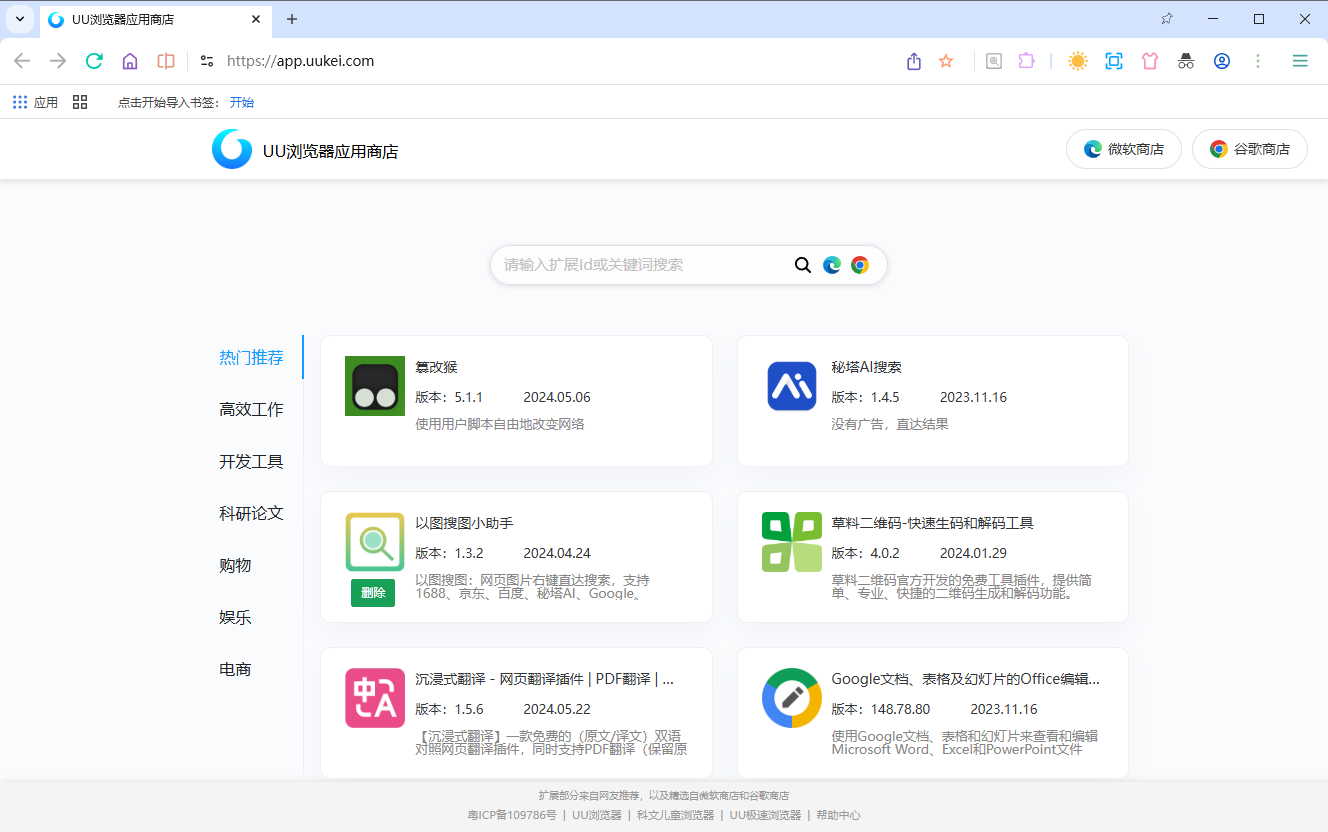Click the reload page icon

94,61
